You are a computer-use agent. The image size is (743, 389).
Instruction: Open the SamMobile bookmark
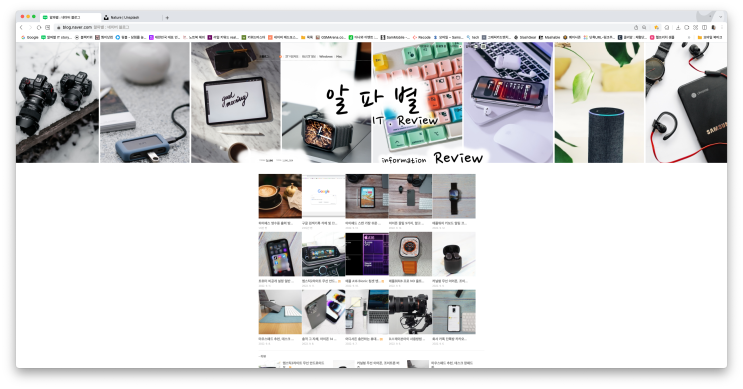[395, 37]
